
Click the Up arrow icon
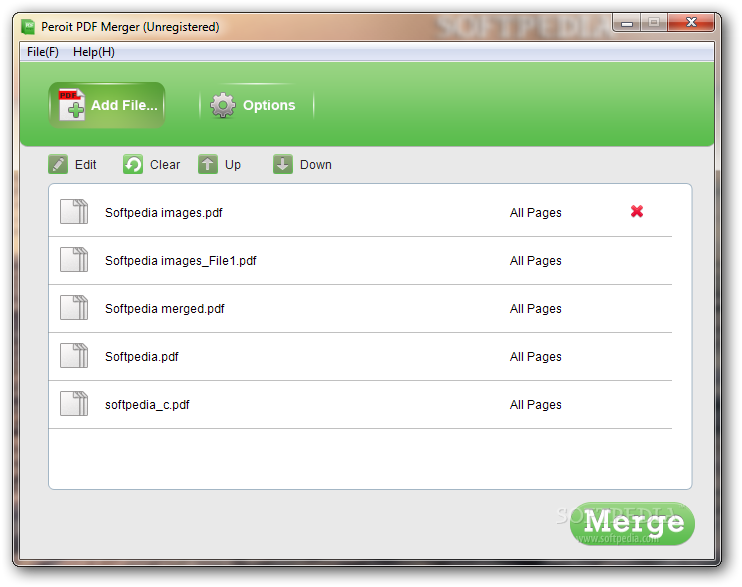[x=208, y=164]
